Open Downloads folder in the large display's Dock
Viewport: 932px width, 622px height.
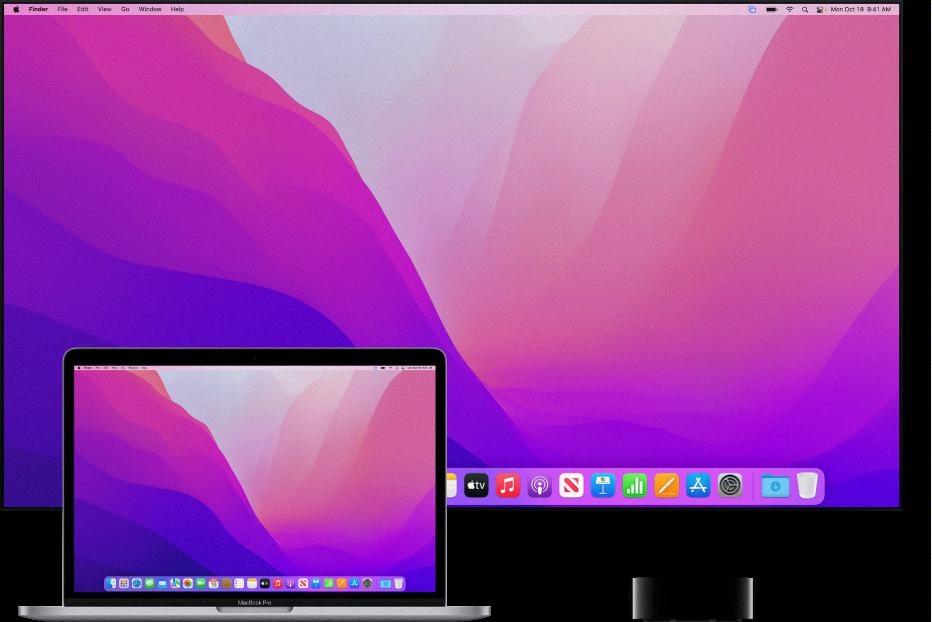click(x=775, y=486)
